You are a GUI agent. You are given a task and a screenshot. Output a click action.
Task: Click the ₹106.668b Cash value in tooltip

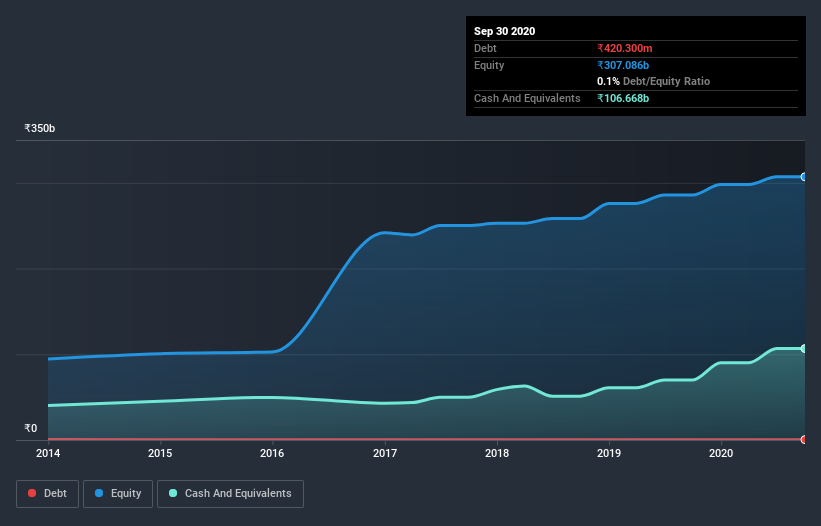click(x=629, y=98)
